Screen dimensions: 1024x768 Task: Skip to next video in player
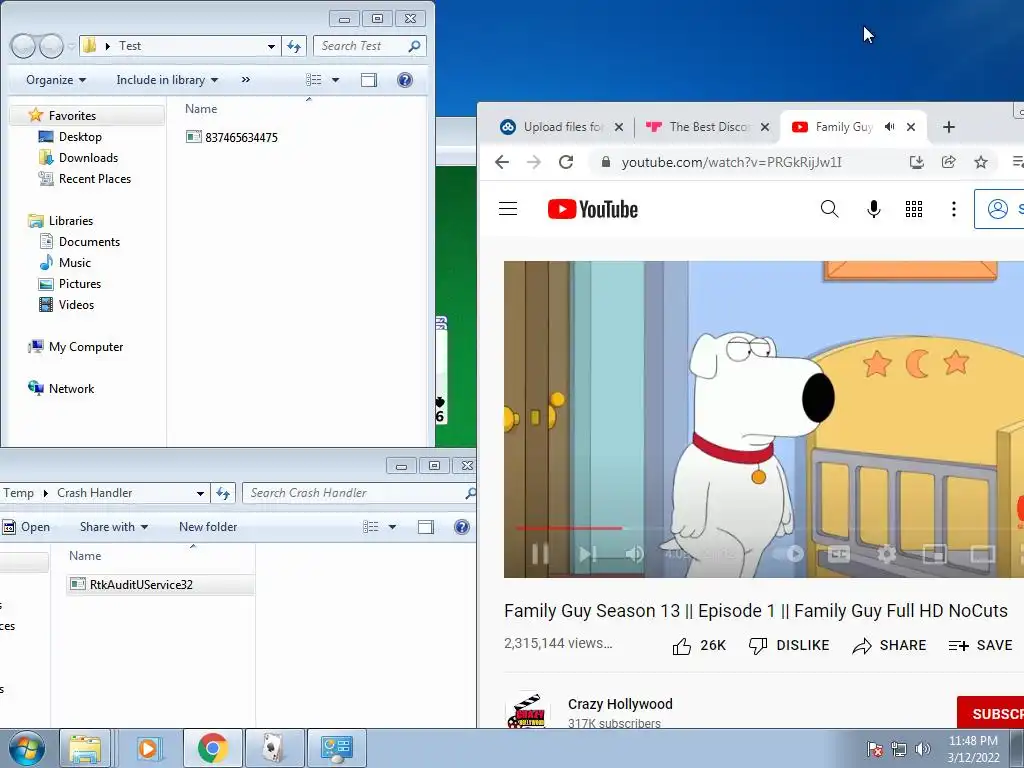(588, 554)
